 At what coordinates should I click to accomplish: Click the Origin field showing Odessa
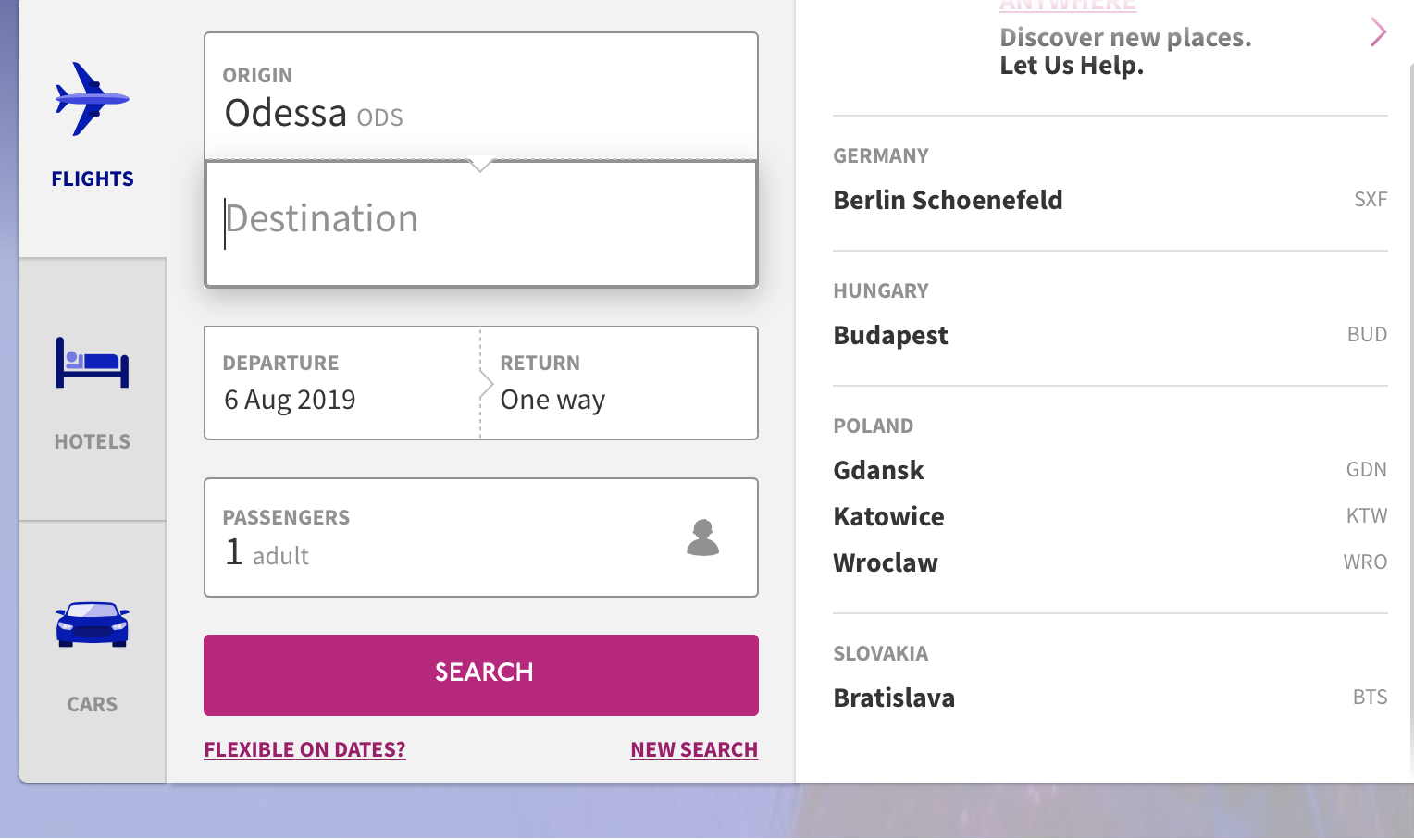click(480, 97)
